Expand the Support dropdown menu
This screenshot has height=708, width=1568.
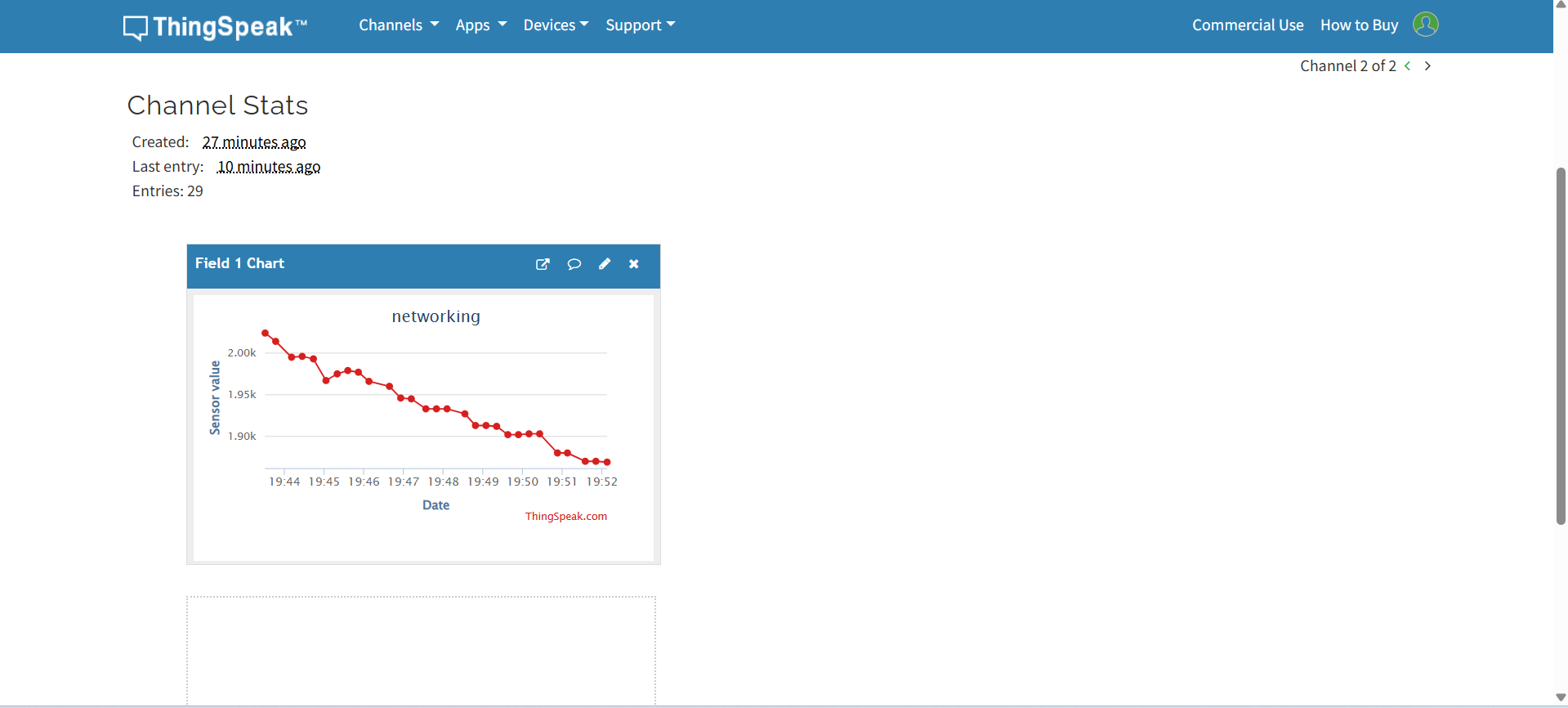pos(641,25)
